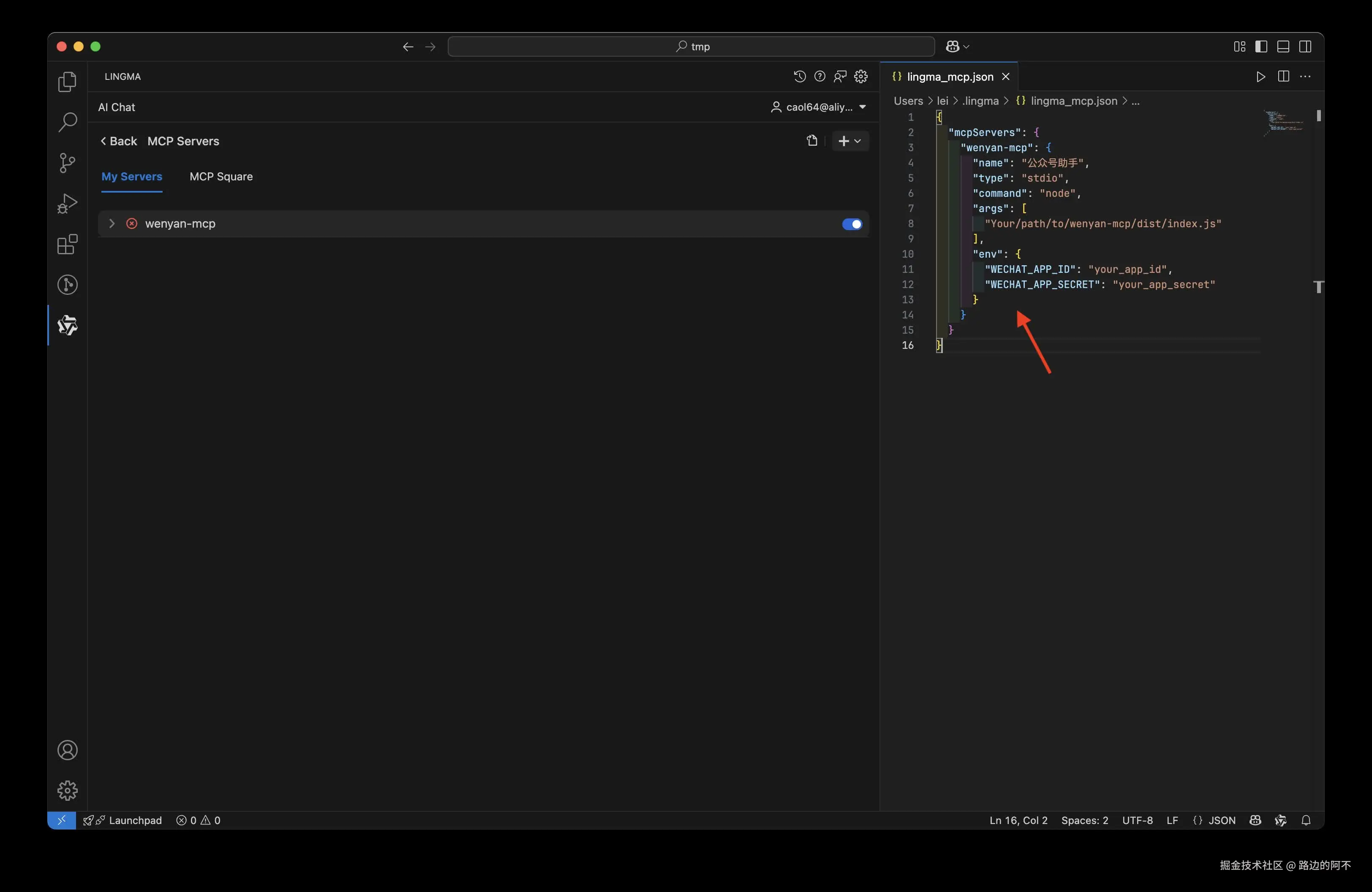Viewport: 1372px width, 892px height.
Task: Click the editor minimap preview
Action: 1283,123
